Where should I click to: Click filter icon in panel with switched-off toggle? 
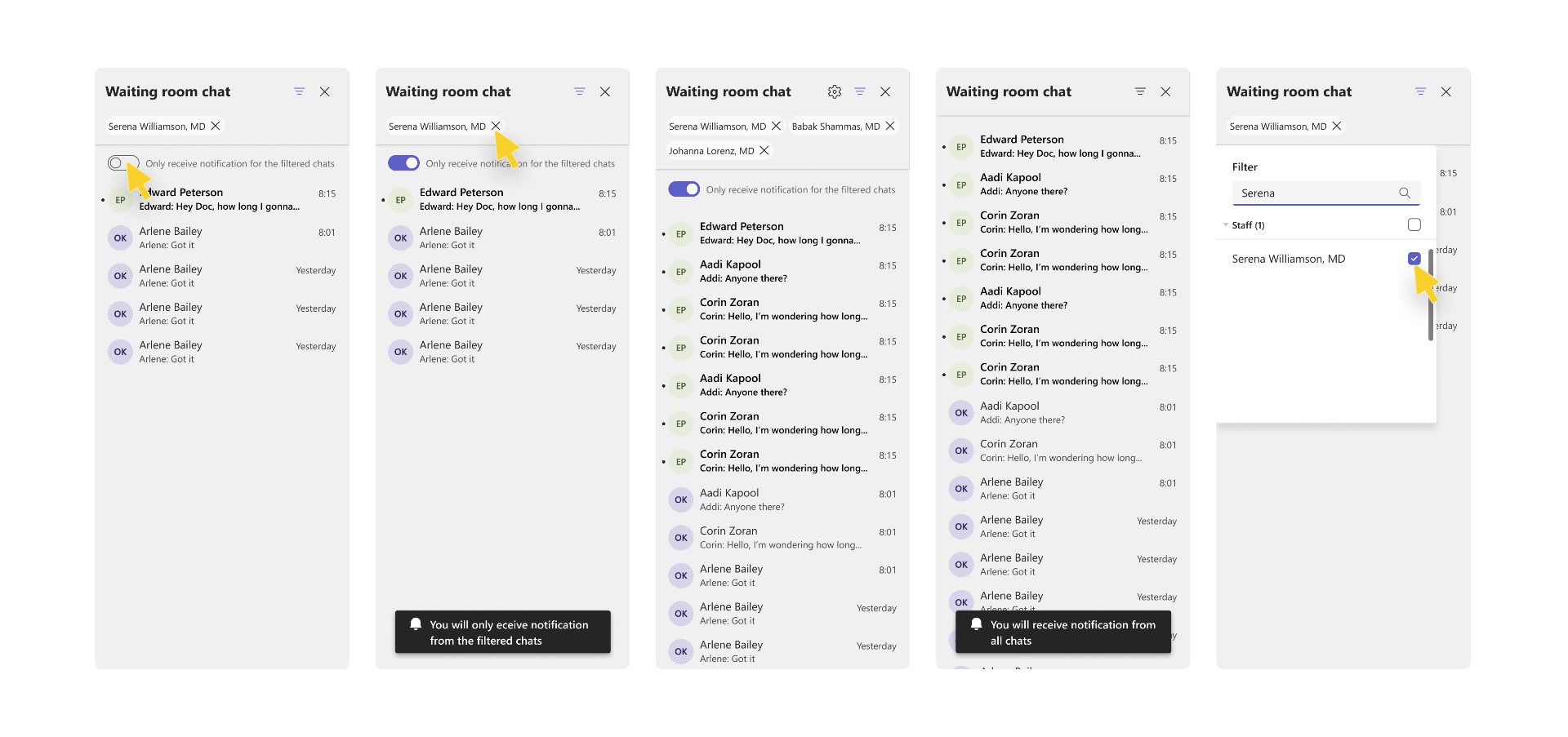(299, 91)
